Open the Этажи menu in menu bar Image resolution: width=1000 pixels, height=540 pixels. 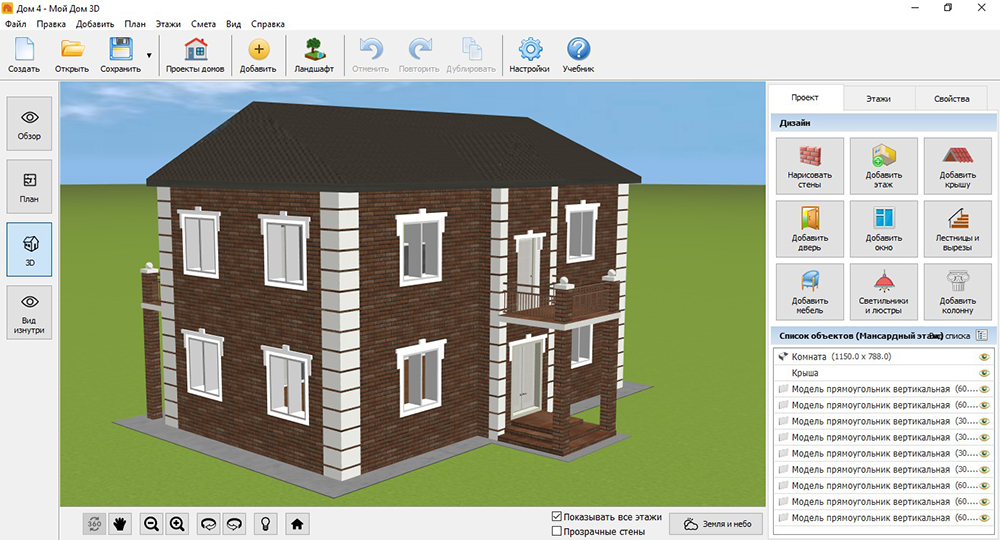pos(168,24)
